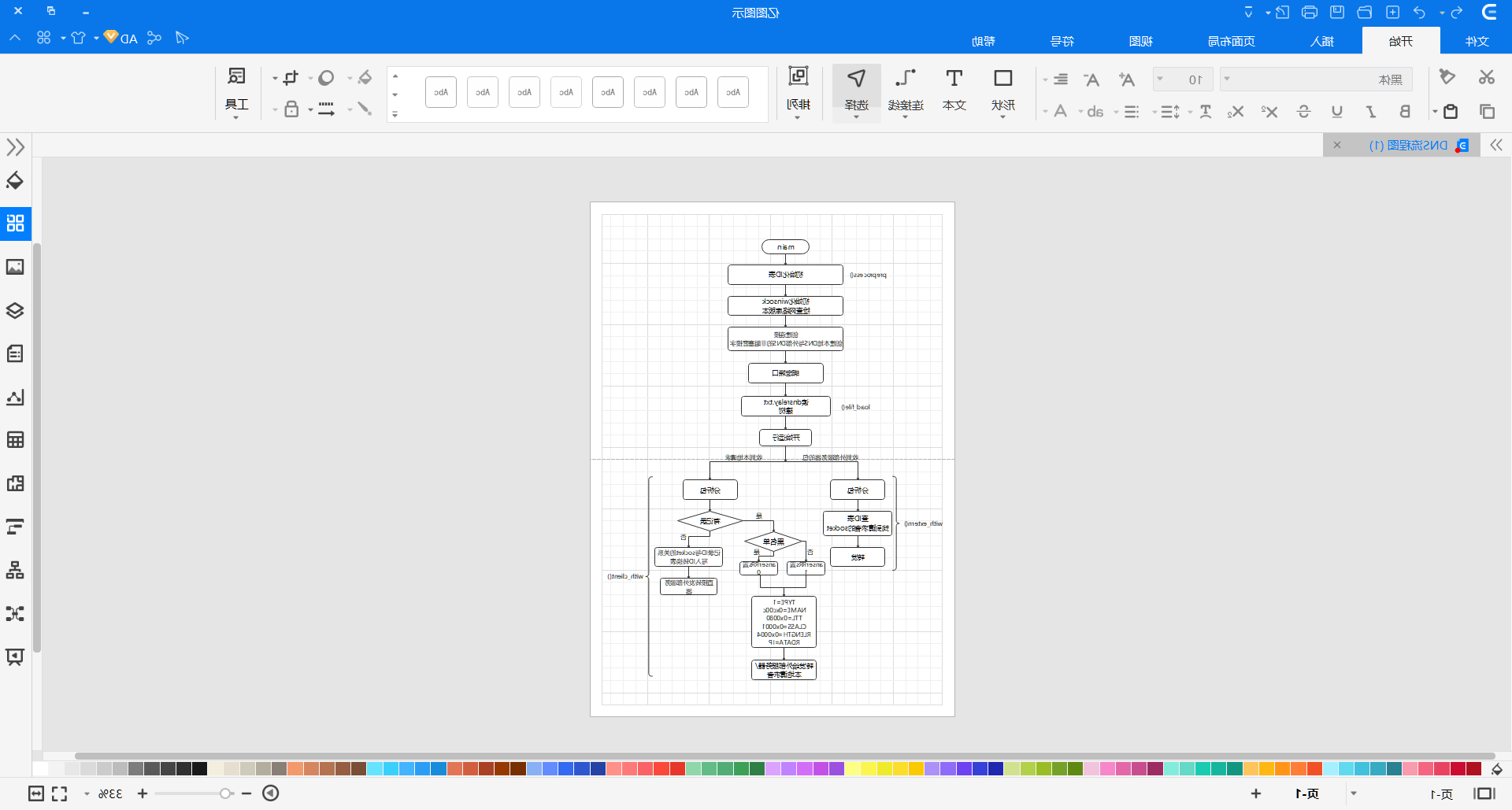
Task: Expand the style gallery with bottom arrow
Action: tap(395, 114)
